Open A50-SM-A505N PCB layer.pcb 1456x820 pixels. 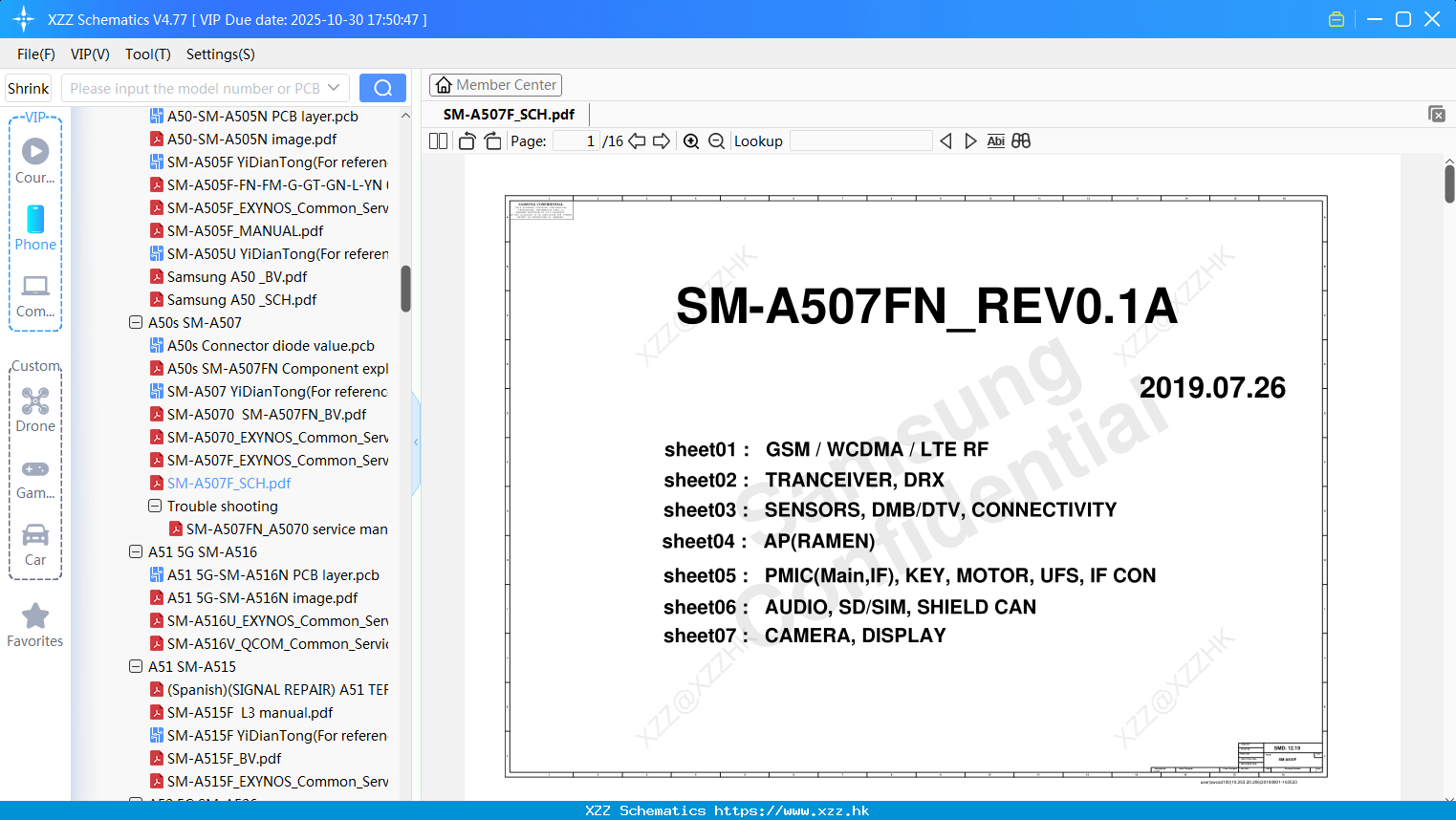point(254,117)
